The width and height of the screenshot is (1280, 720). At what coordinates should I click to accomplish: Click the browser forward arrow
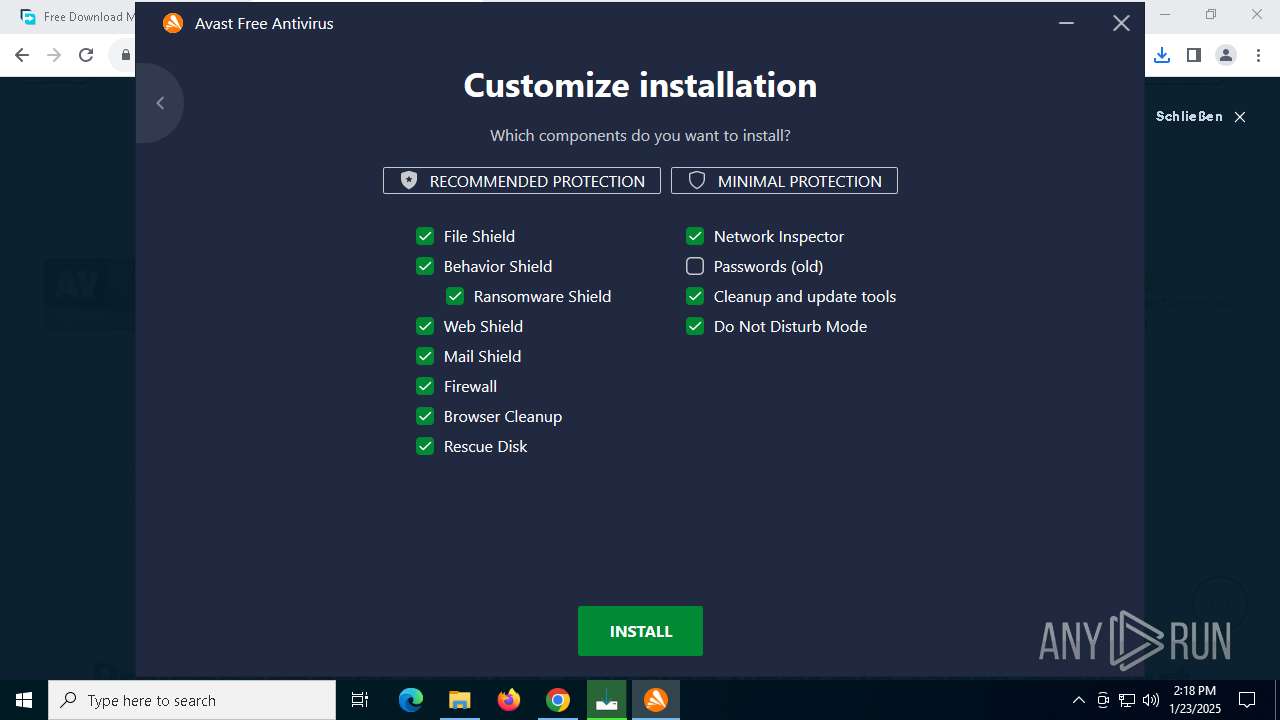54,55
